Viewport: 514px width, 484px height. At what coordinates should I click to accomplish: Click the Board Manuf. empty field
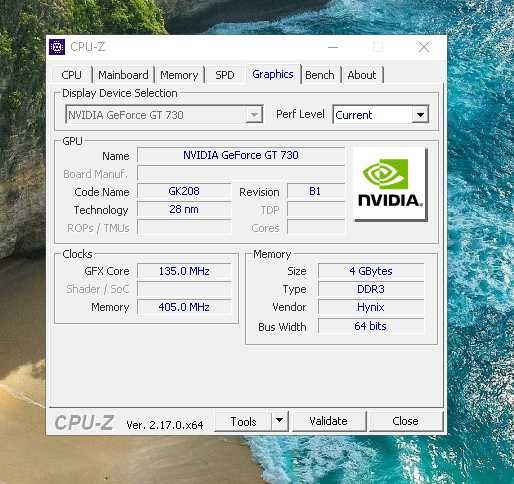click(x=241, y=173)
